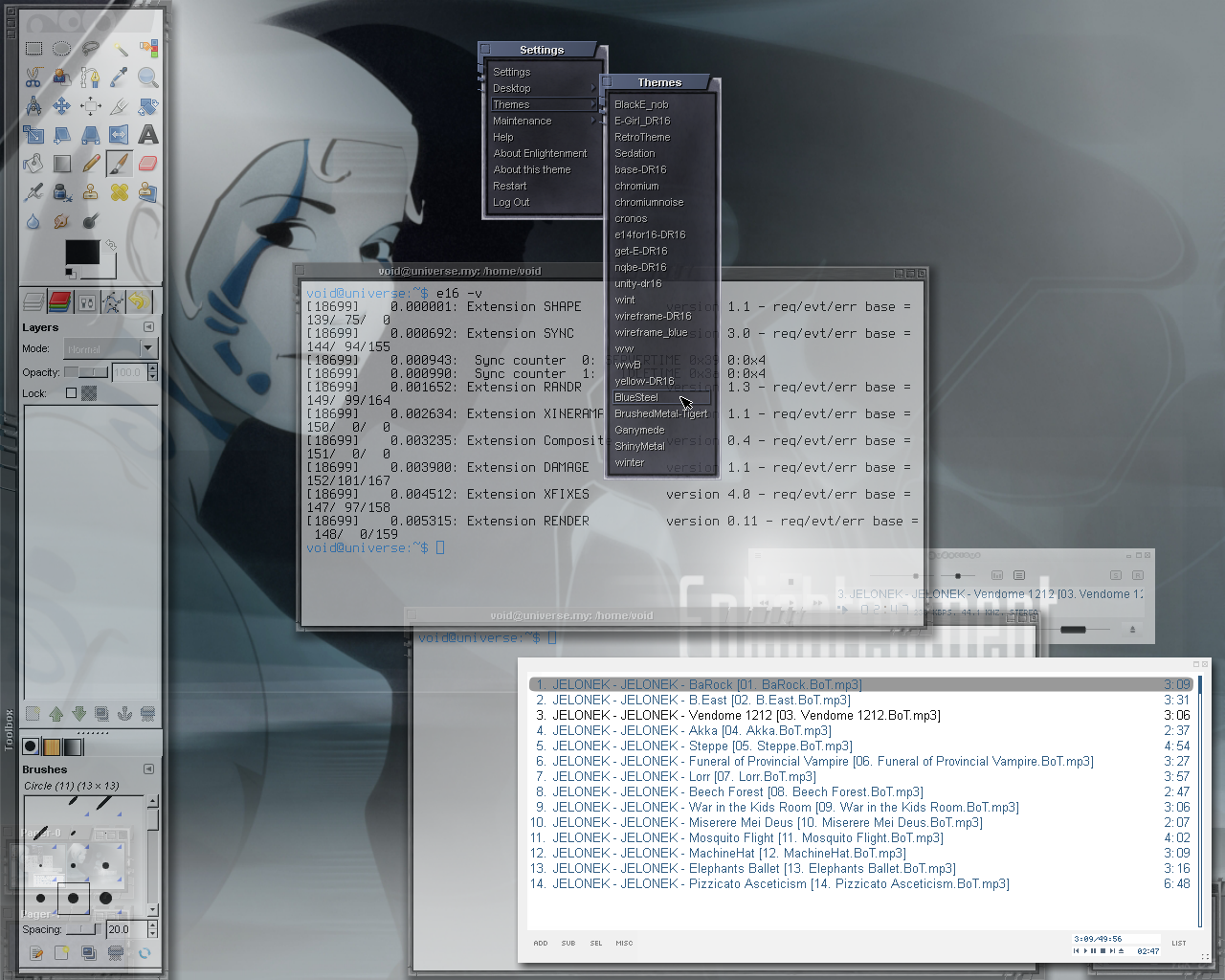Switch to the Undo History tab
The height and width of the screenshot is (980, 1225).
[139, 302]
